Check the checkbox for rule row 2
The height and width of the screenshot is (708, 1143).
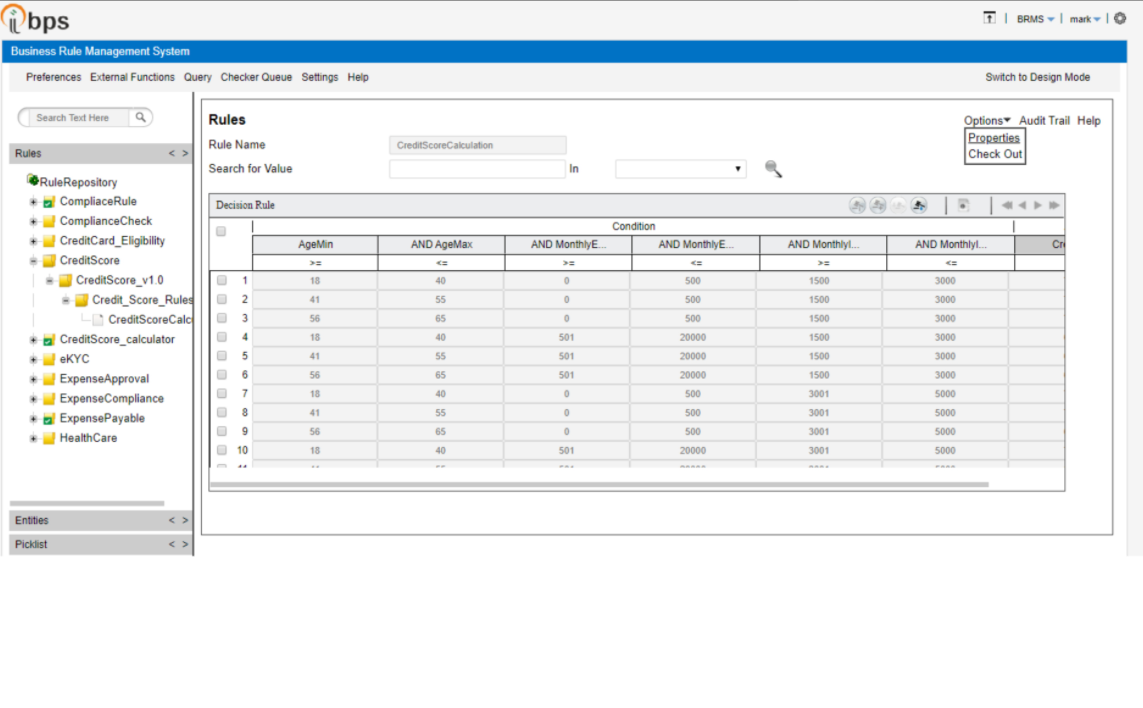222,299
